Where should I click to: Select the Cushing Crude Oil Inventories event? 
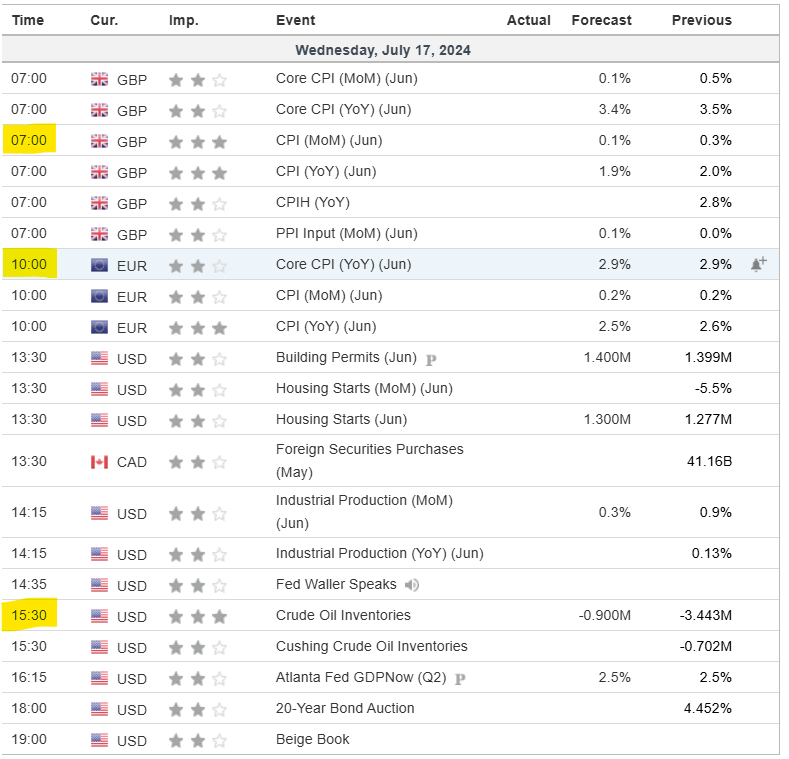[x=371, y=647]
